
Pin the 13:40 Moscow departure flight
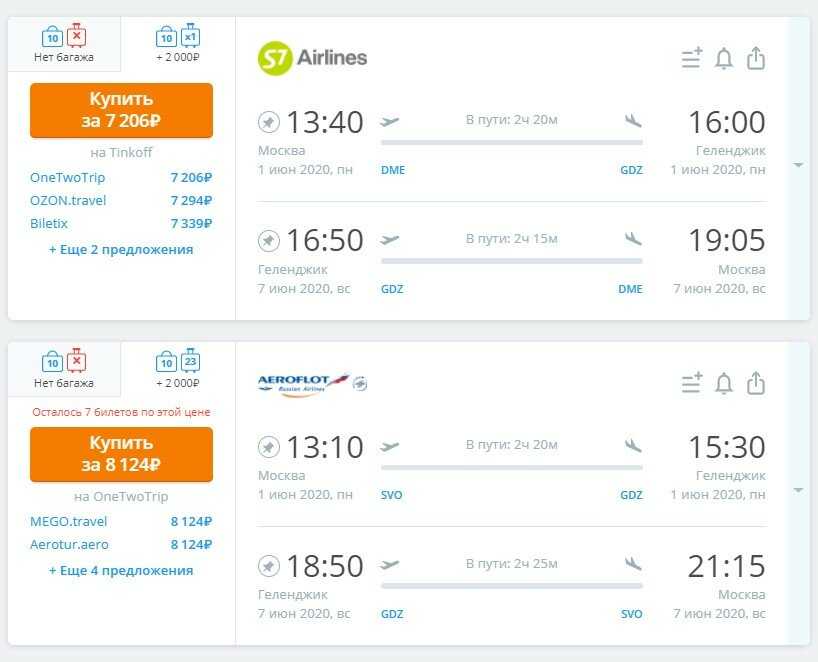click(x=269, y=123)
